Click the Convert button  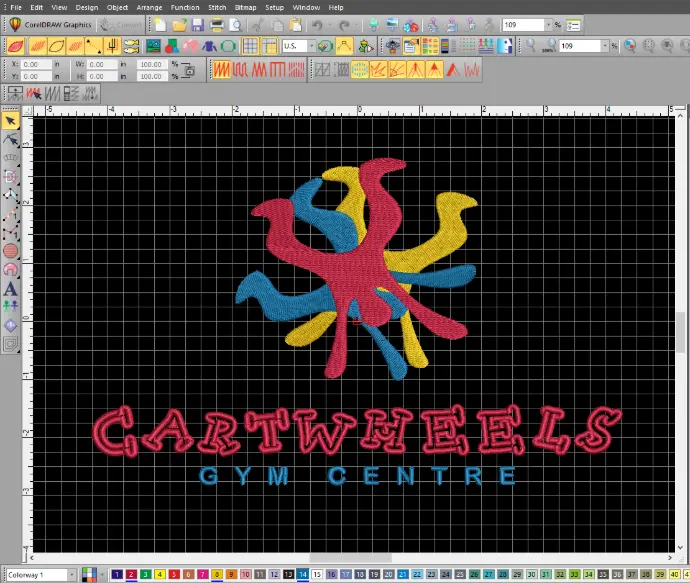click(x=120, y=24)
